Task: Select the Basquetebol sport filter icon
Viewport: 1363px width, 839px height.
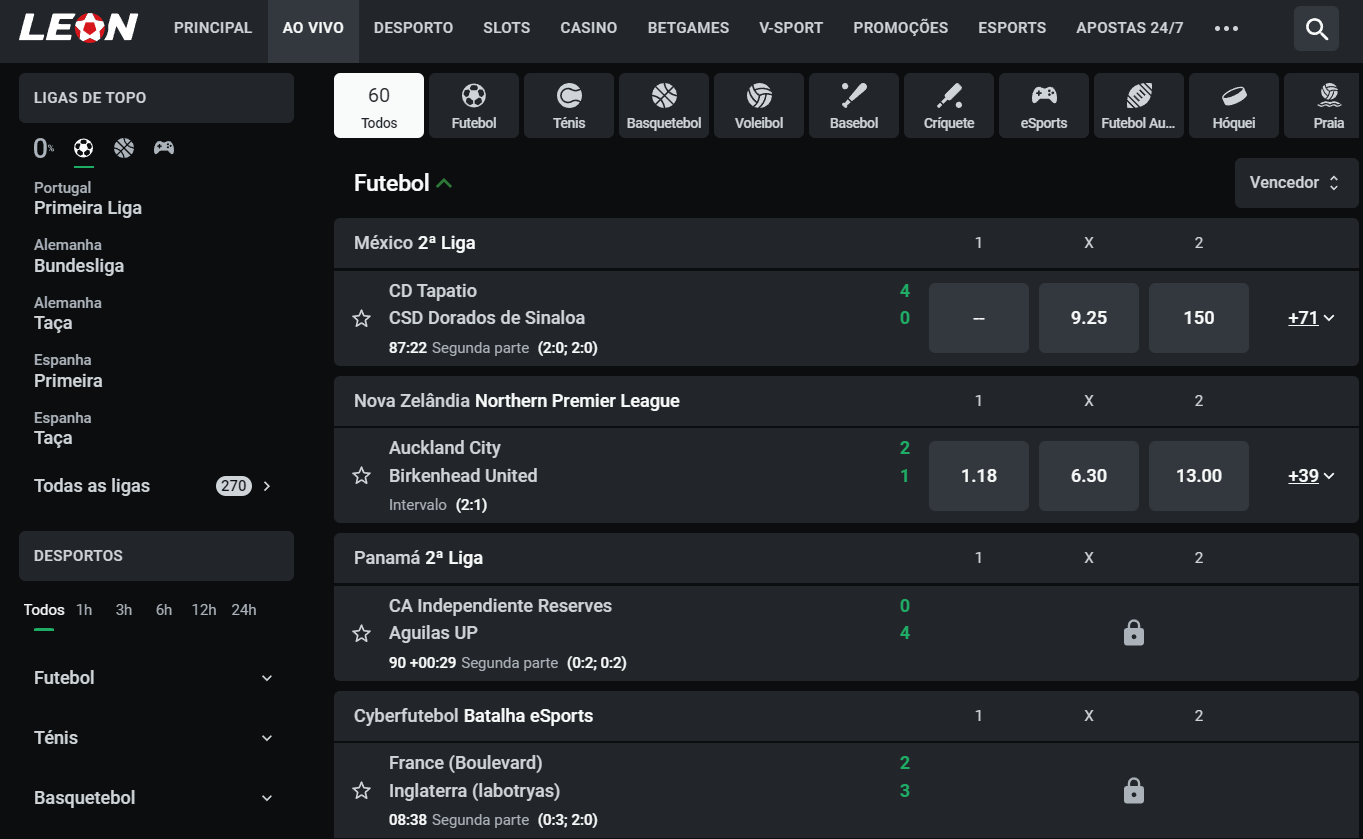Action: point(664,105)
